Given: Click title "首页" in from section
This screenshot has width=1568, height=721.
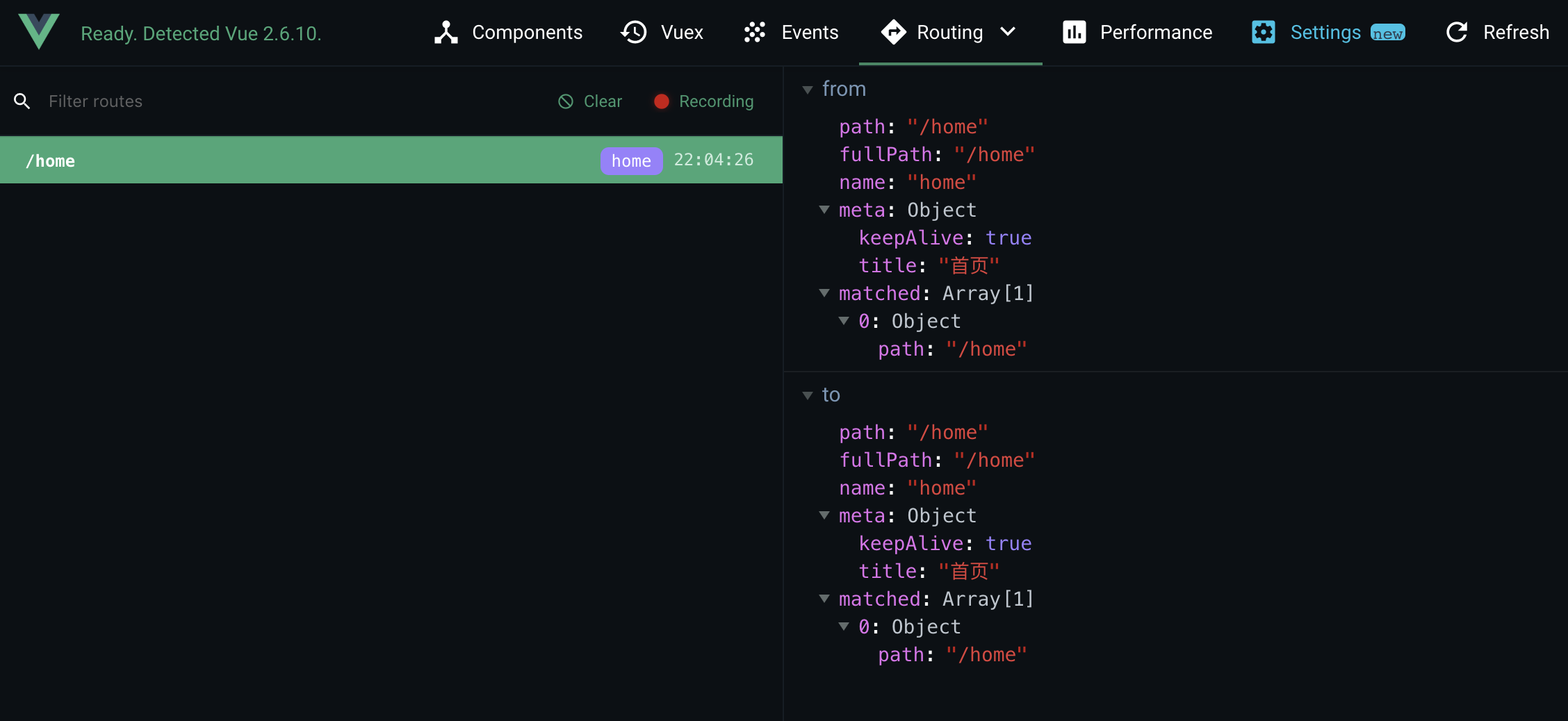Looking at the screenshot, I should (929, 265).
